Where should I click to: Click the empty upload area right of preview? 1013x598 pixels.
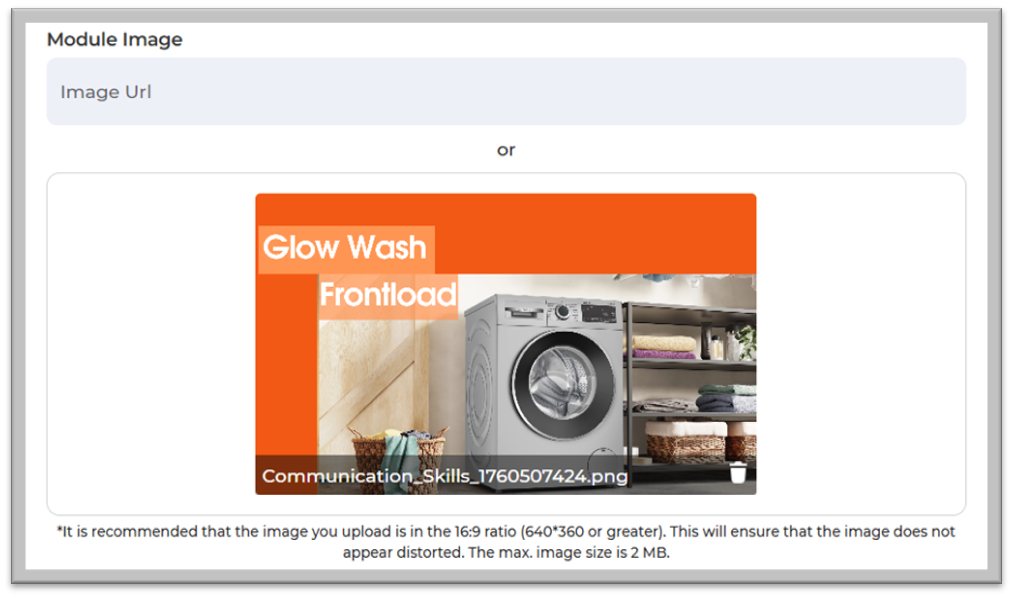861,344
